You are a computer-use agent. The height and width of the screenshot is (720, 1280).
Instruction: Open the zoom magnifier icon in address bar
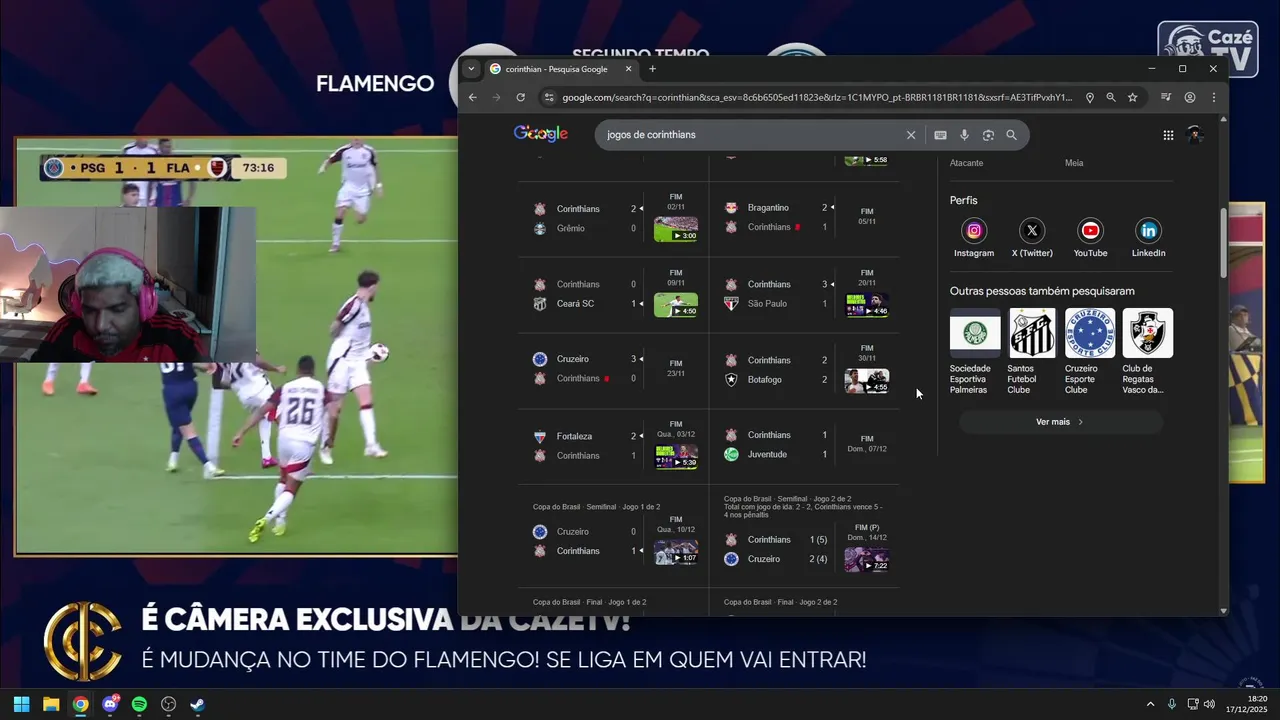(1111, 97)
